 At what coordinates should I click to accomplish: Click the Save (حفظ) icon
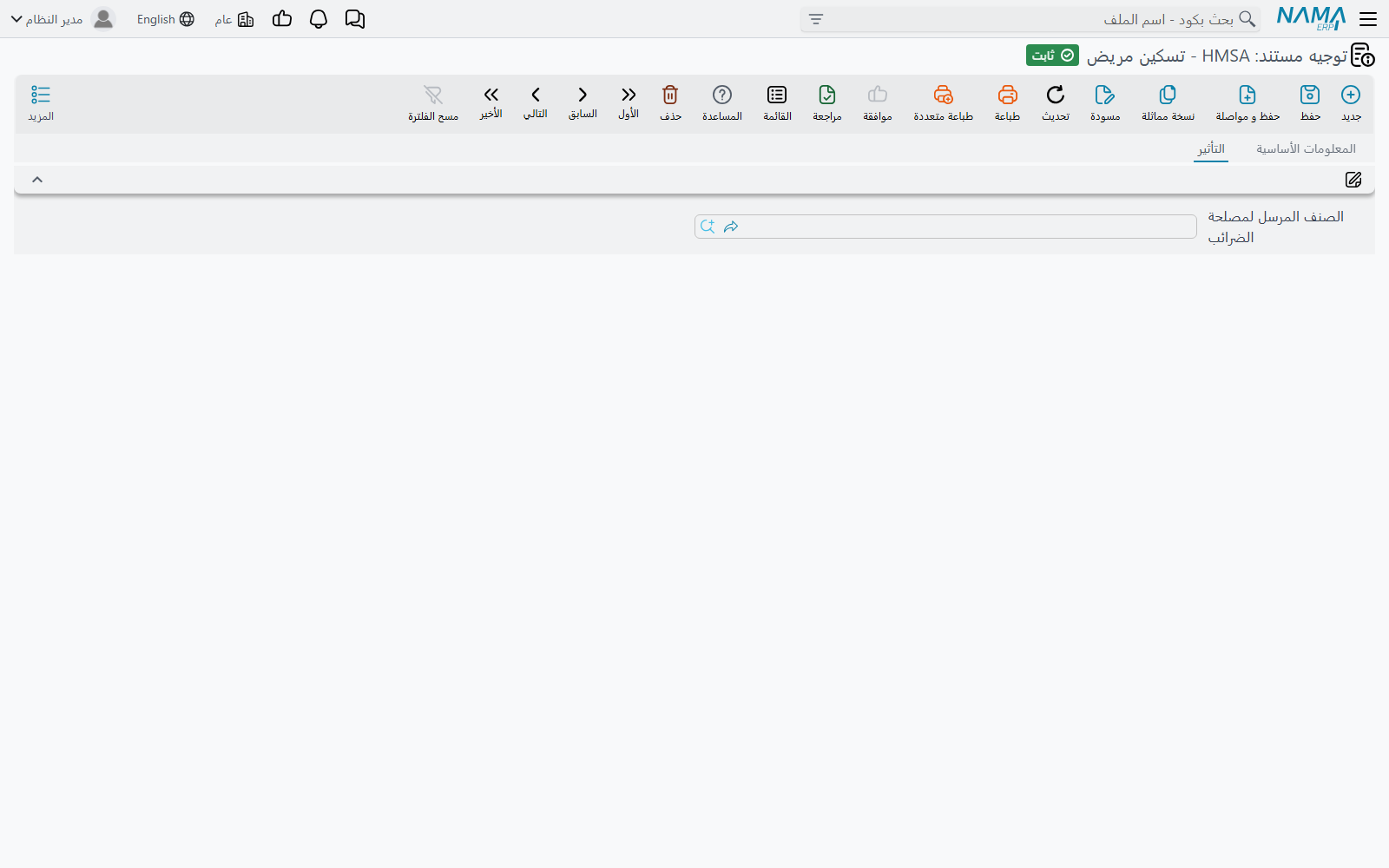(x=1310, y=102)
